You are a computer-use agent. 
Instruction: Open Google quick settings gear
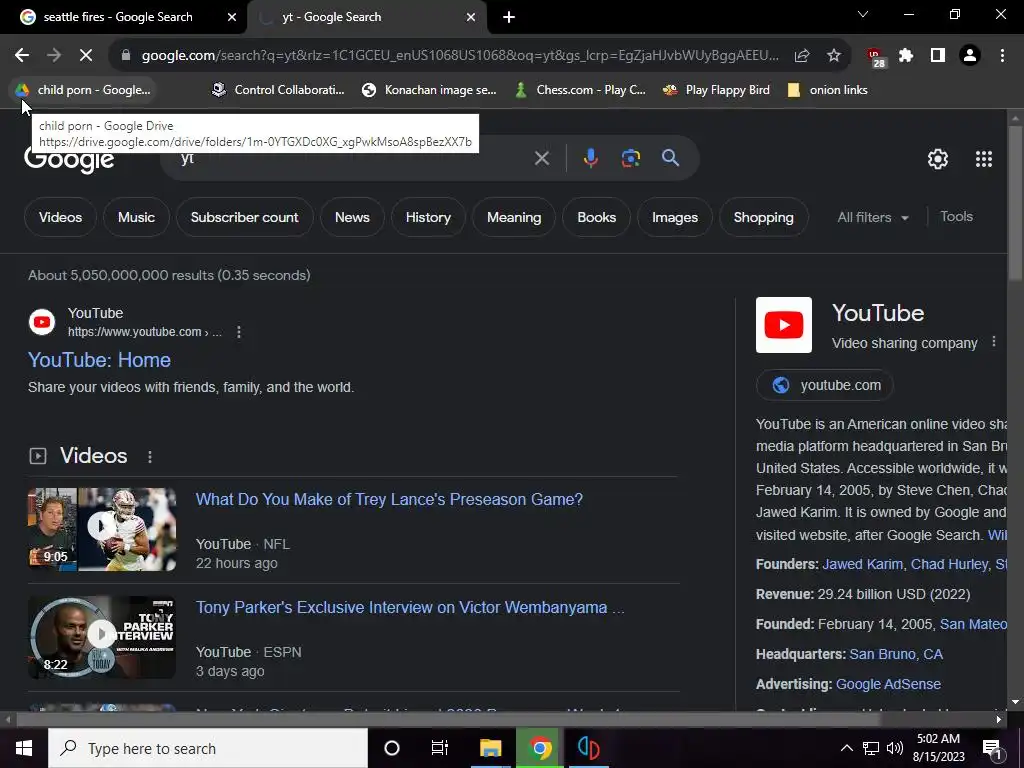(938, 159)
